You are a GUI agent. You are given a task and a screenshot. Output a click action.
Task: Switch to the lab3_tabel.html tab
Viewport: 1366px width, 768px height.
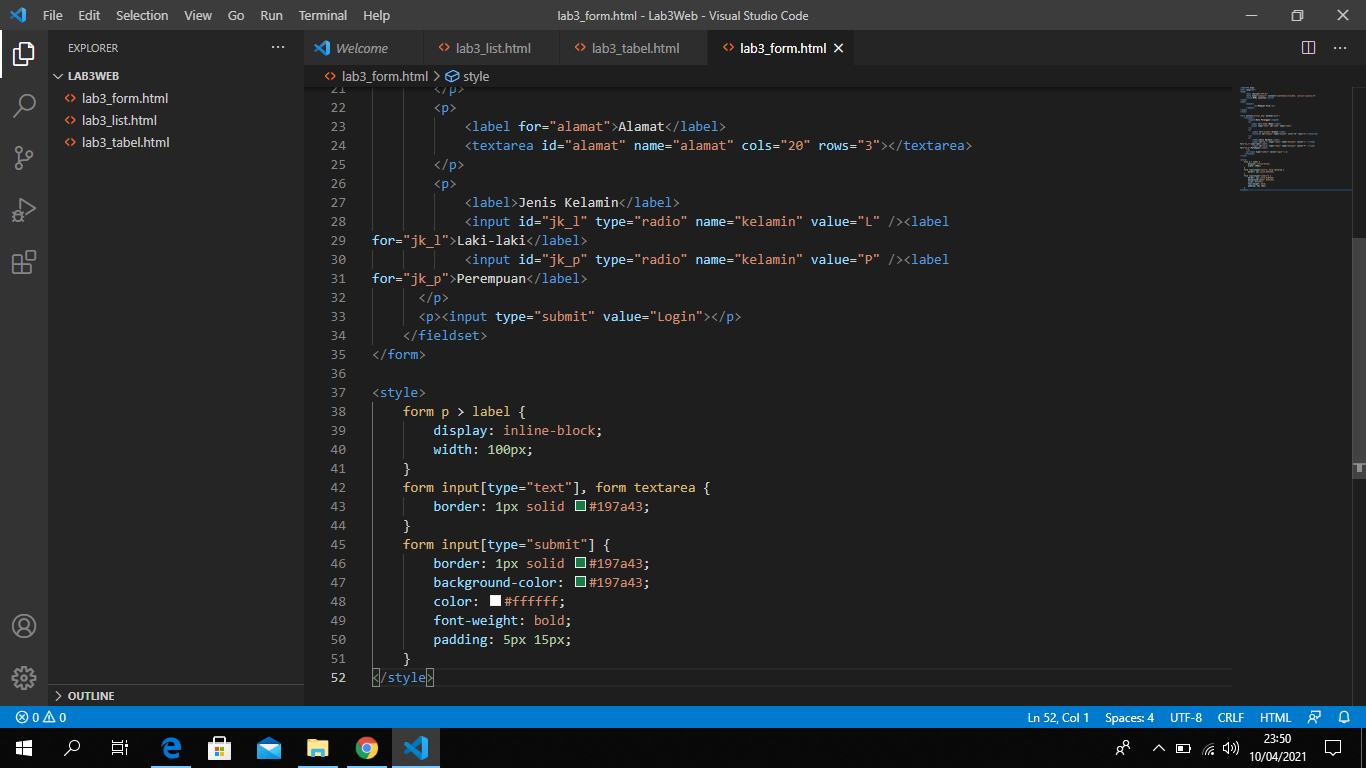634,48
